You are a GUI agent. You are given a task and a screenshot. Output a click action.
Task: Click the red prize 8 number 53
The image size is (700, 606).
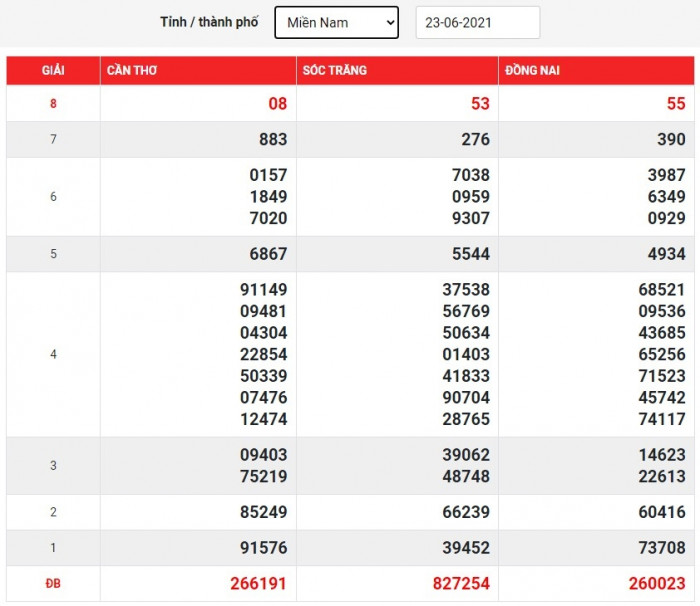480,104
